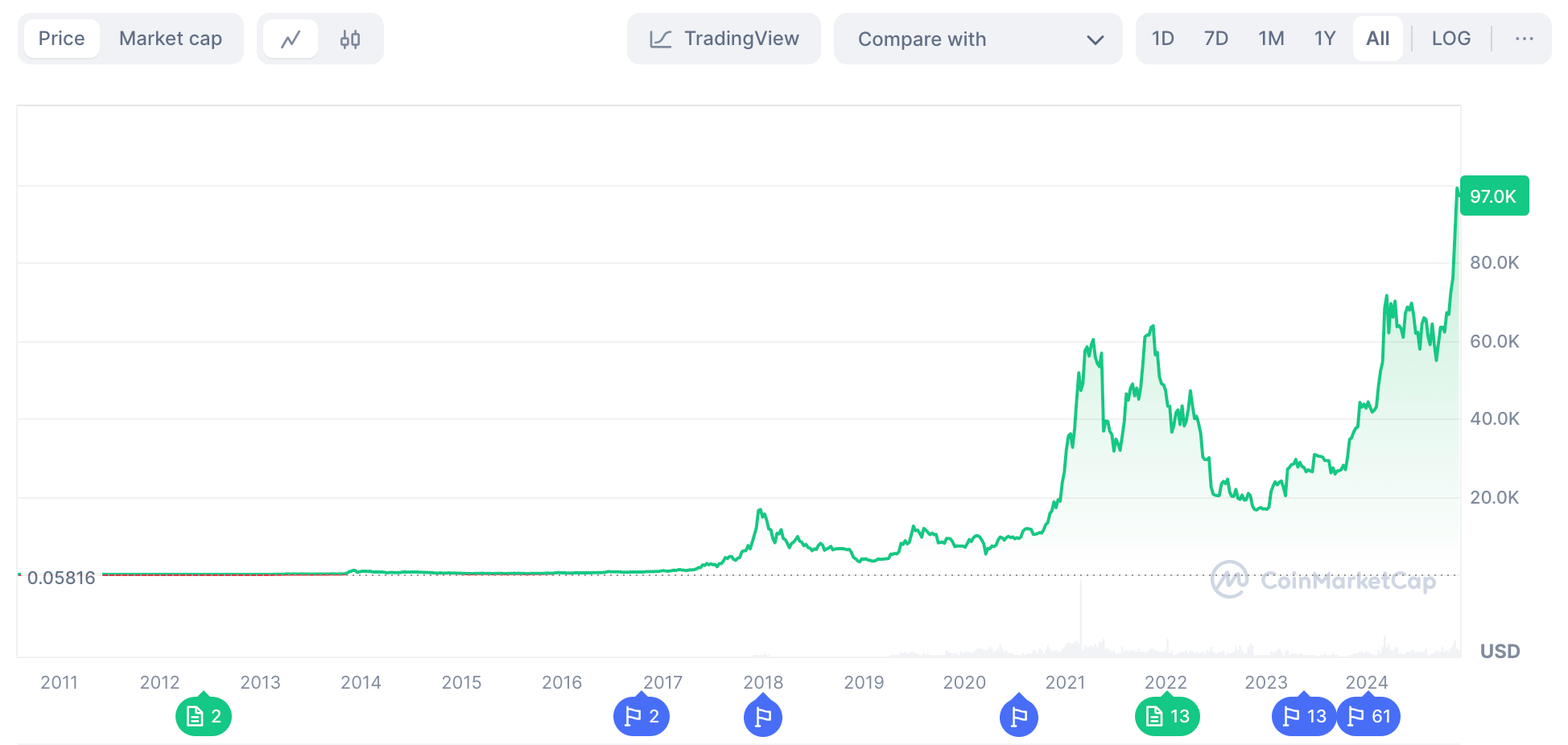Click the 97.0K current price label
Viewport: 1568px width, 745px height.
click(x=1494, y=196)
